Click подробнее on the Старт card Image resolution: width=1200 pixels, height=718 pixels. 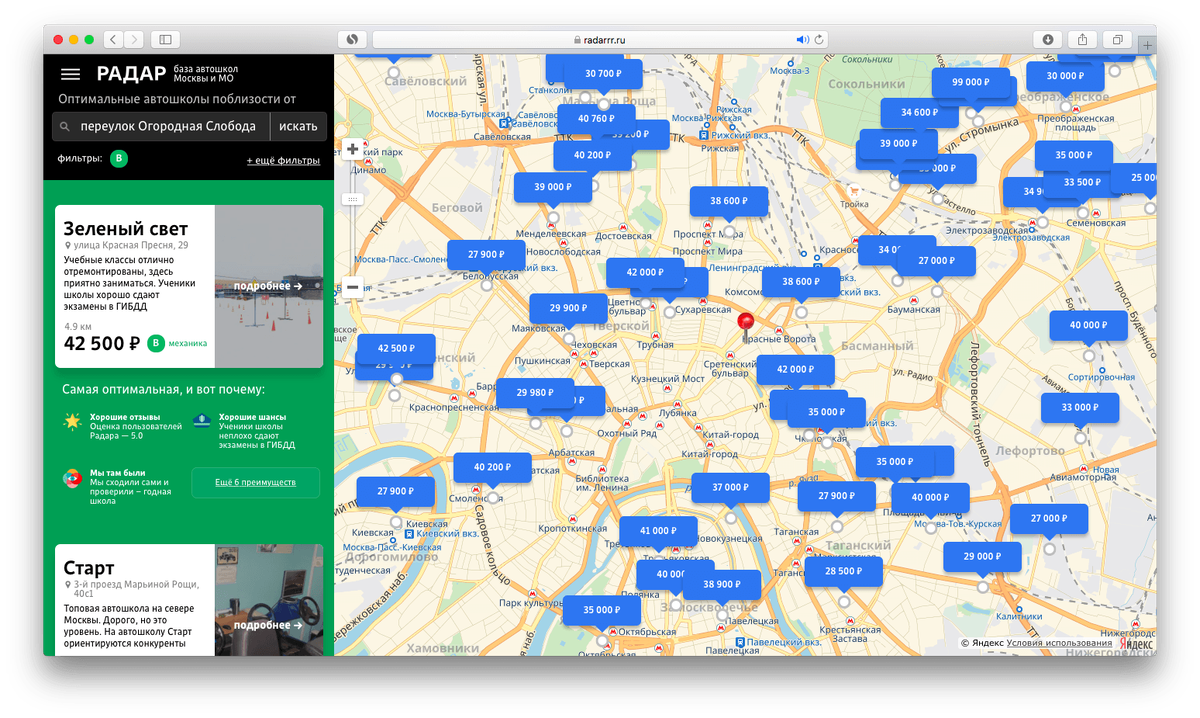[x=268, y=625]
